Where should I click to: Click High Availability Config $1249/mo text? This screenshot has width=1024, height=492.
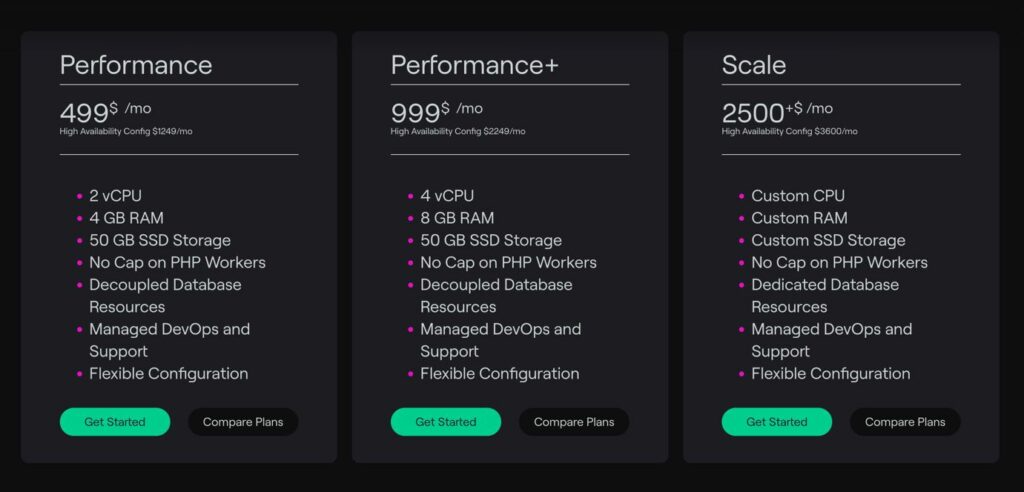coord(126,131)
